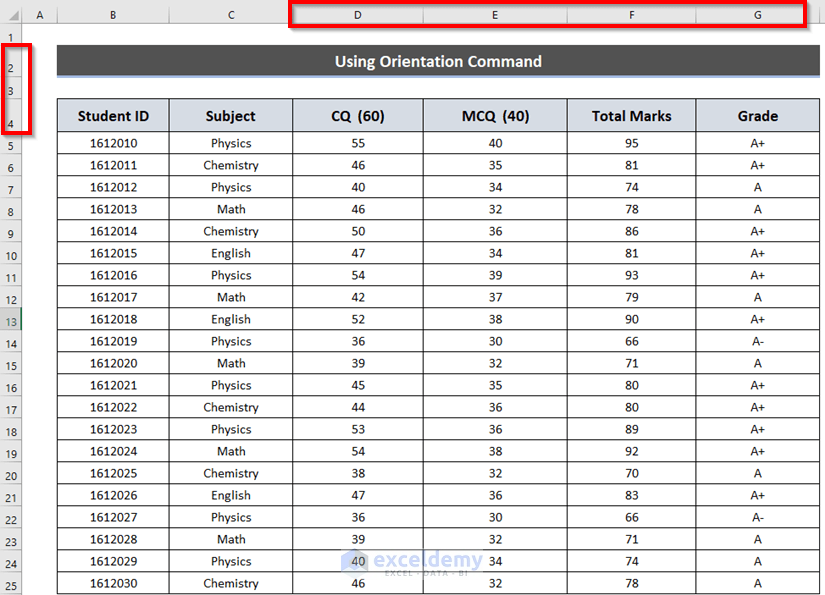Select cell with Student ID 1612030

(x=113, y=583)
